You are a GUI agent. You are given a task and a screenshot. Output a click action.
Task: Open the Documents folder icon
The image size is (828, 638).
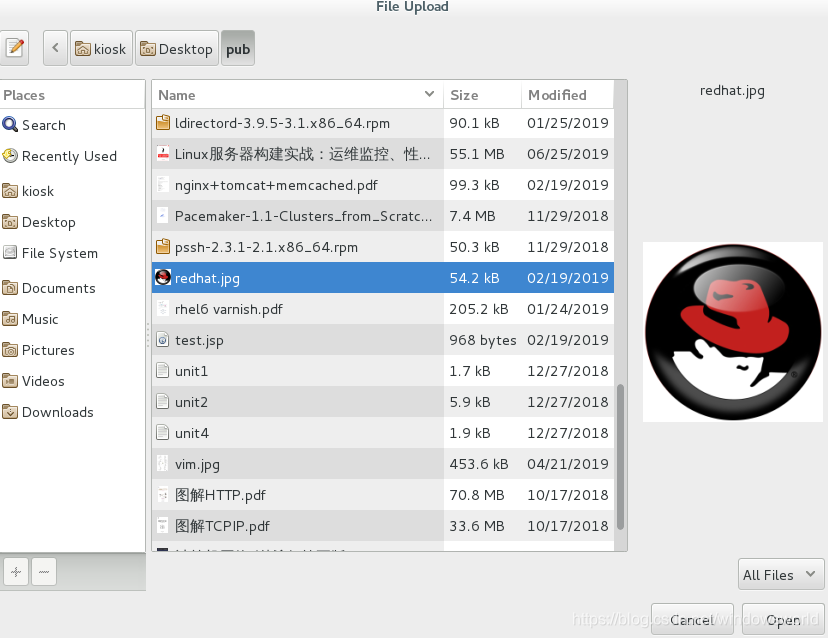(x=10, y=288)
